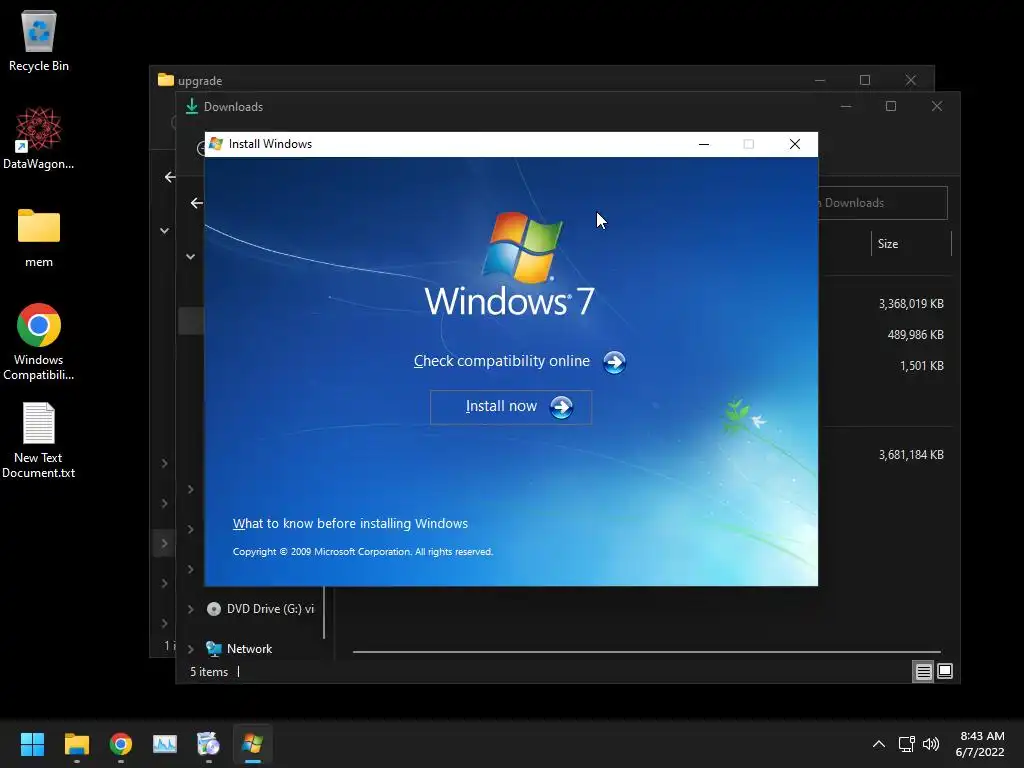The height and width of the screenshot is (768, 1024).
Task: Expand the Network tree node
Action: click(191, 649)
